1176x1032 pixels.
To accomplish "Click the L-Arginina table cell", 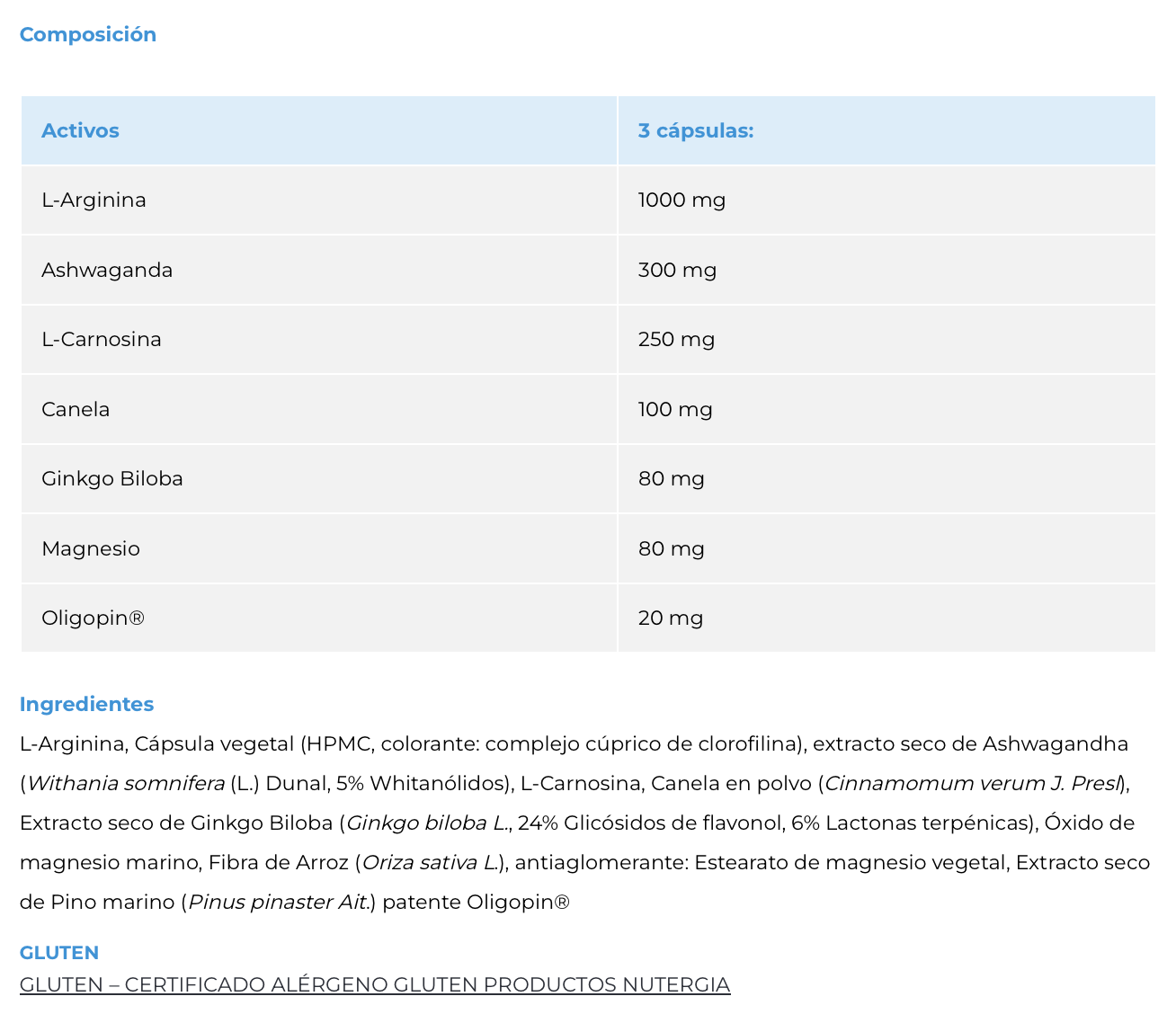I will coord(319,200).
